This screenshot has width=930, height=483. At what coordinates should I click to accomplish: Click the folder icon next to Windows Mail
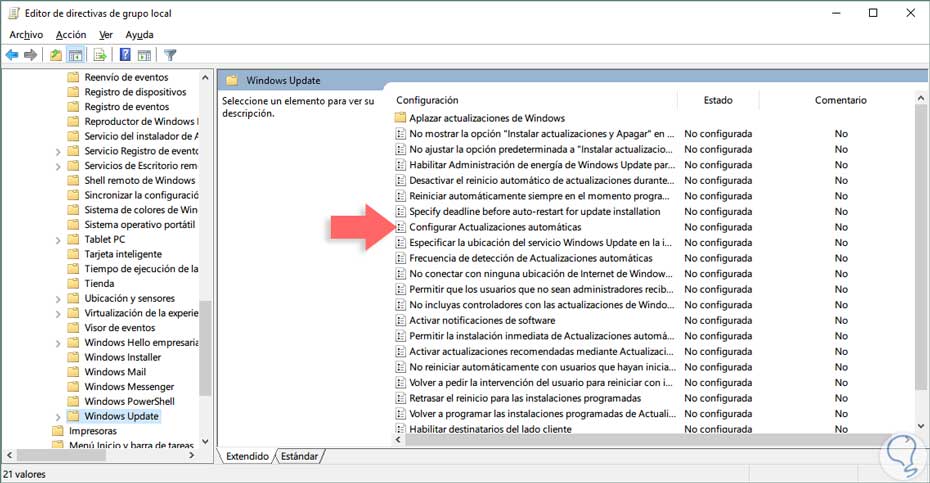tap(74, 372)
